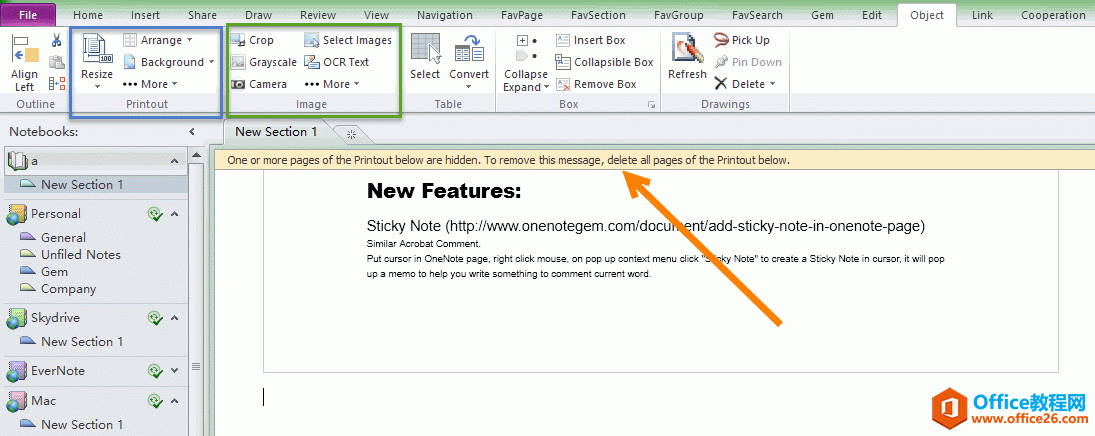Switch to the Cooperation tab
The image size is (1095, 436).
click(x=1053, y=15)
